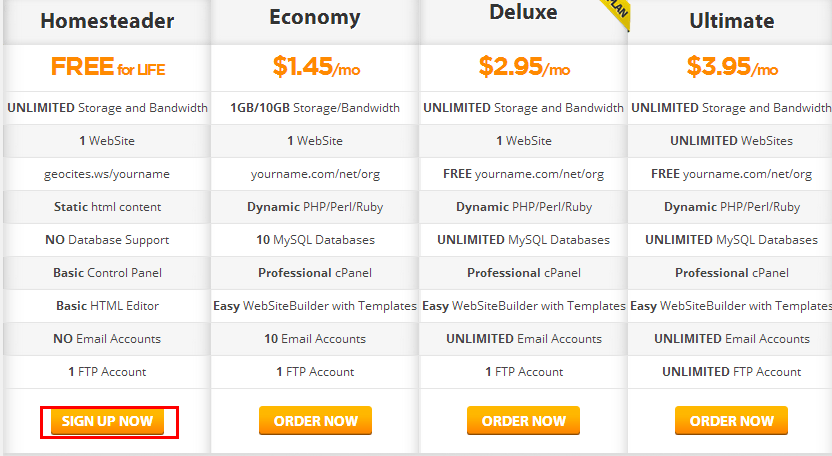Click the Economy plan title
Viewport: 832px width, 456px height.
315,17
